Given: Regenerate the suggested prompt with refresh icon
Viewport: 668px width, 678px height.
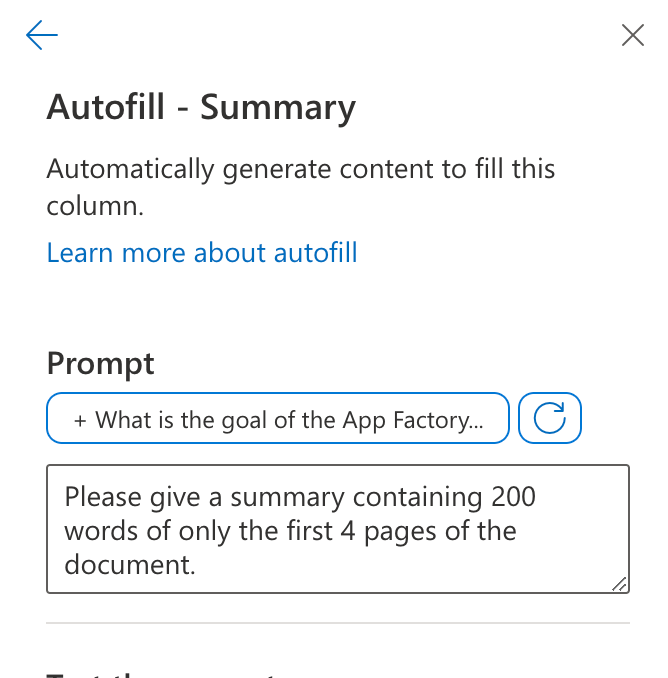Looking at the screenshot, I should coord(550,419).
